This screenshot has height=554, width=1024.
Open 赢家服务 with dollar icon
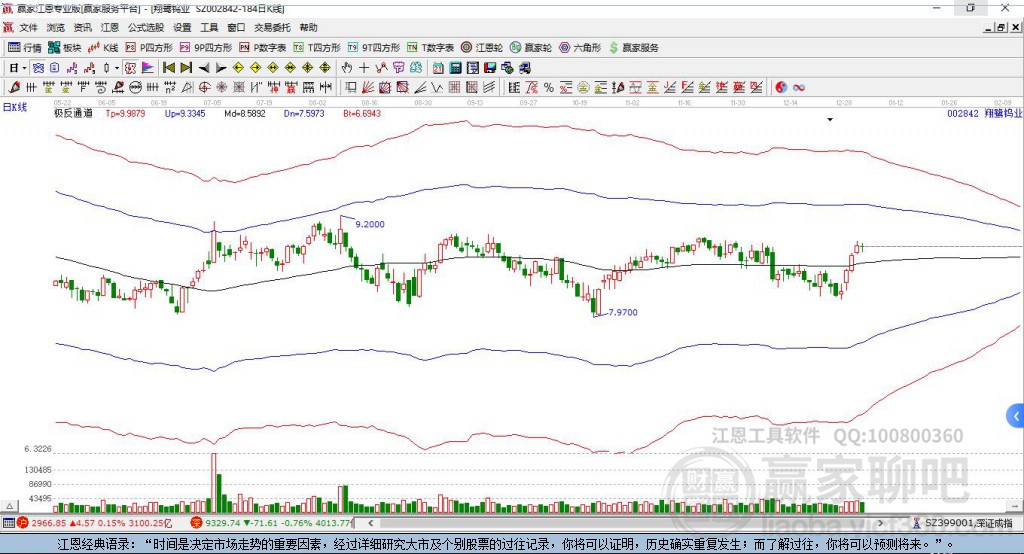[x=634, y=48]
